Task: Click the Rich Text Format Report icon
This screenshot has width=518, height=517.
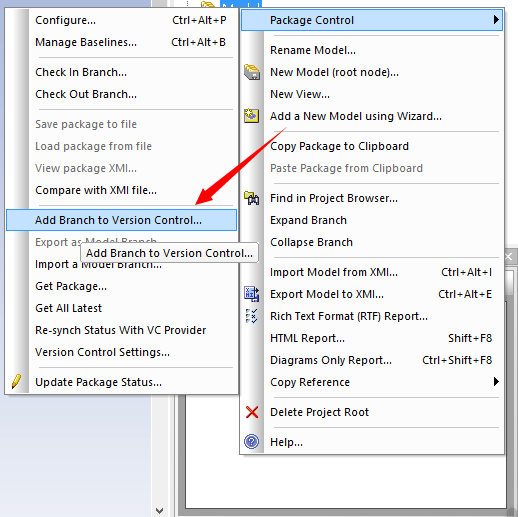Action: pyautogui.click(x=252, y=316)
